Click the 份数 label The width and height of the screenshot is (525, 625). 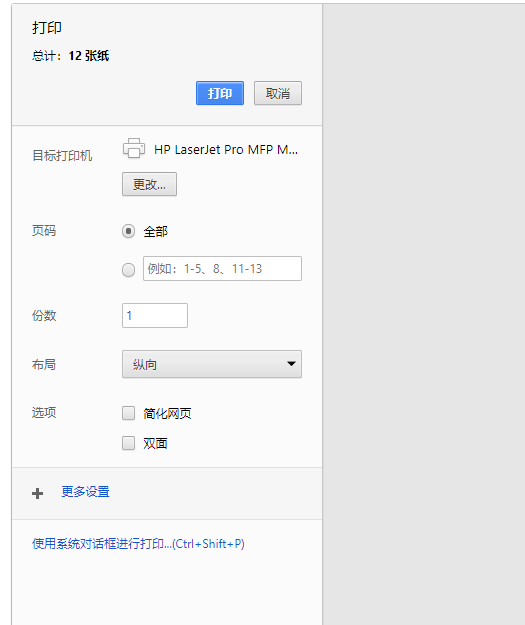tap(44, 316)
